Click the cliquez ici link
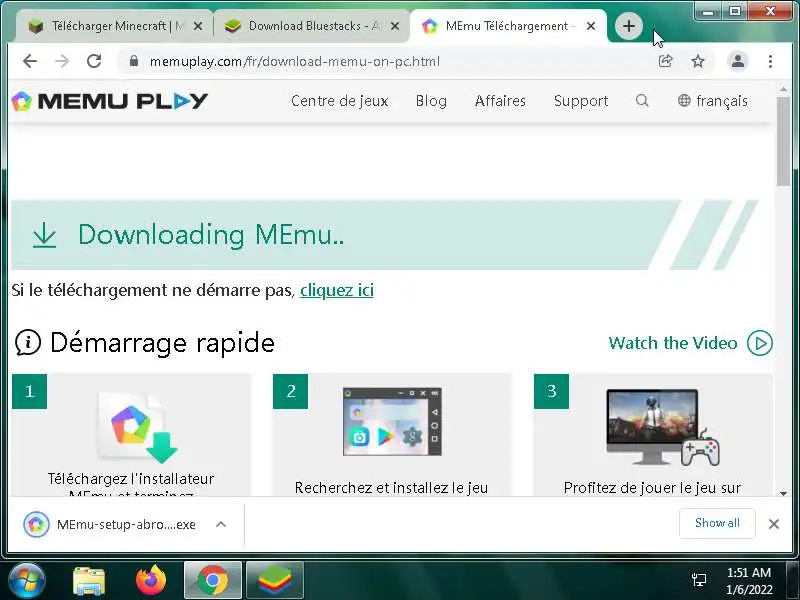Viewport: 800px width, 600px height. [x=337, y=290]
